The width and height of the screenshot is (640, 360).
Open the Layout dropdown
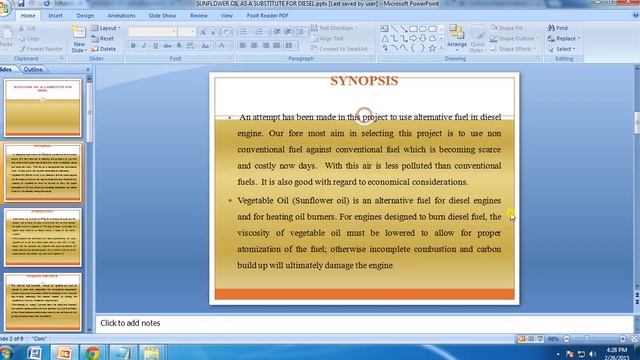point(106,28)
